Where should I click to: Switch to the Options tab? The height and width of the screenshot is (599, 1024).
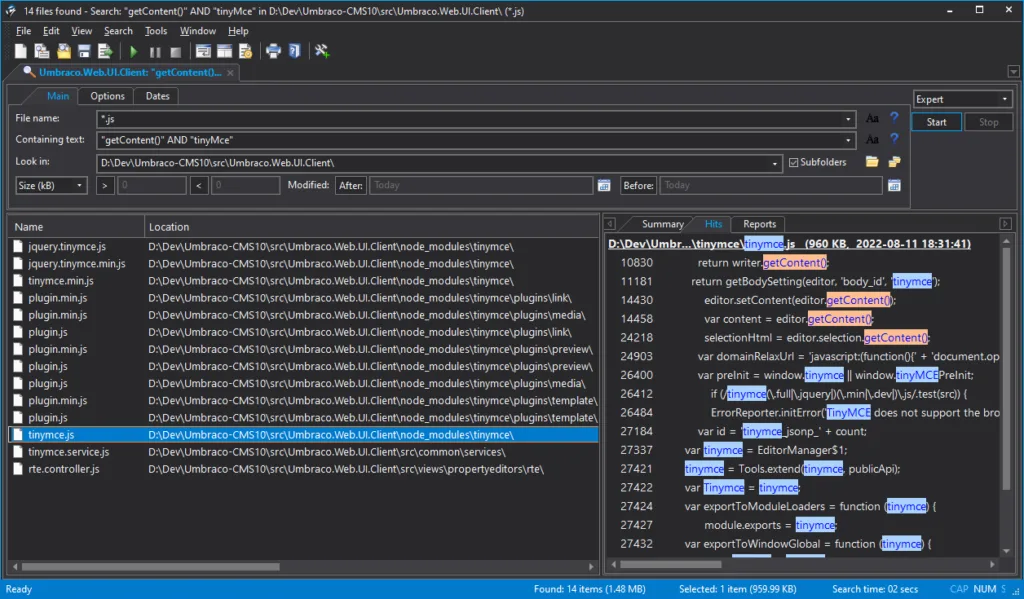(x=107, y=96)
